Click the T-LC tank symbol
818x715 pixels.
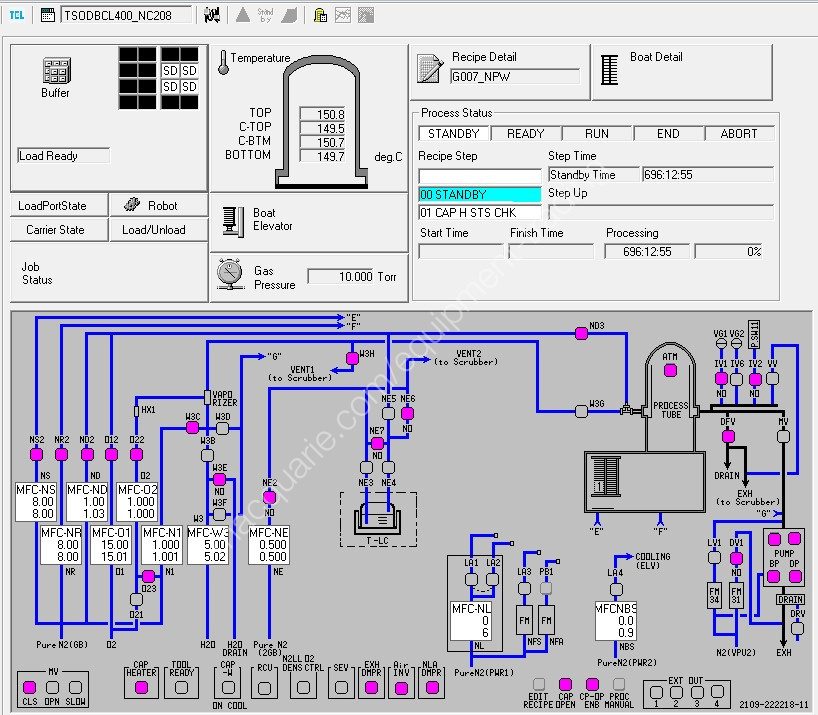(x=378, y=518)
